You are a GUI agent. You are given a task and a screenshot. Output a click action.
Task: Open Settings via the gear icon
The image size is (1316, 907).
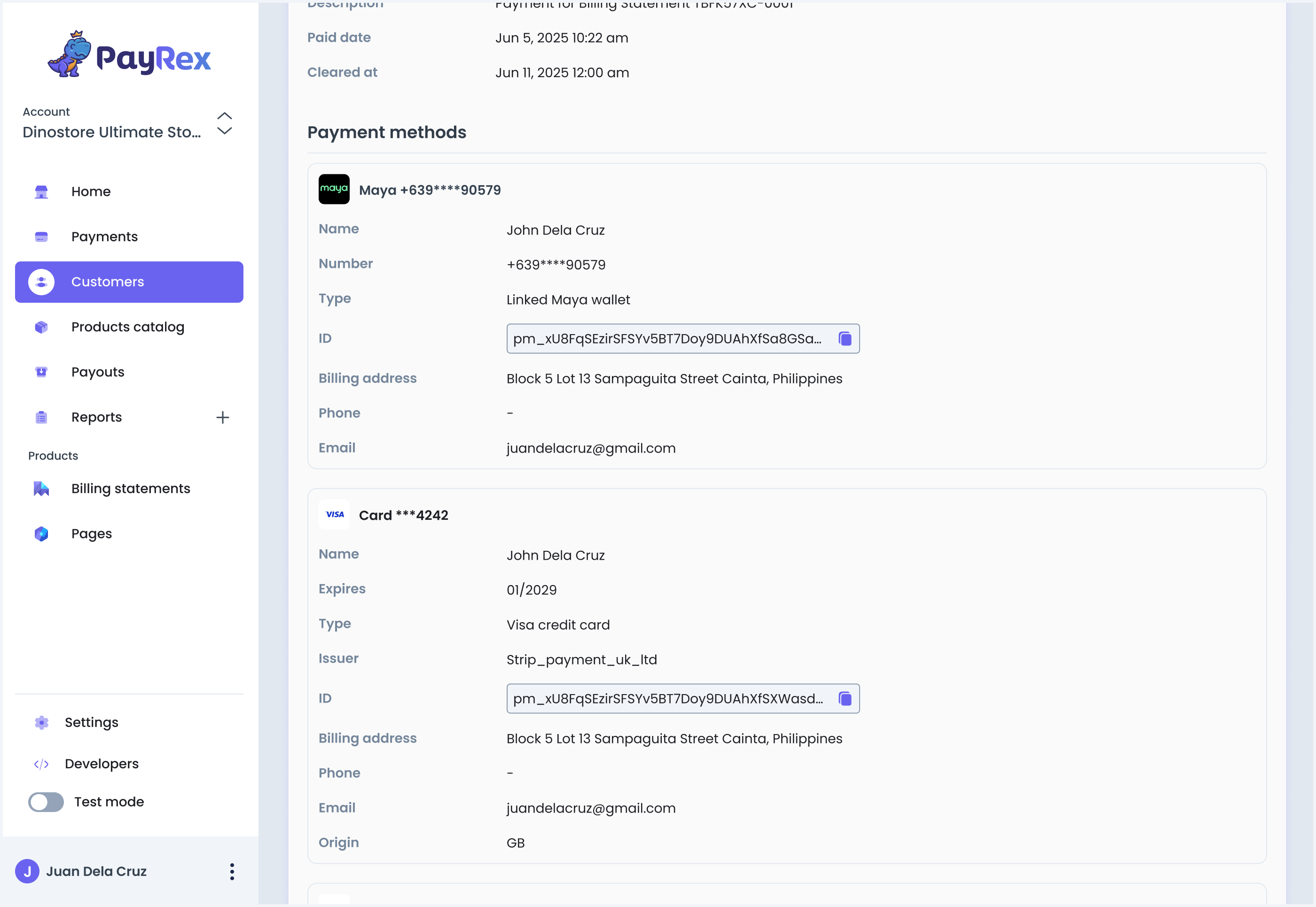point(41,722)
